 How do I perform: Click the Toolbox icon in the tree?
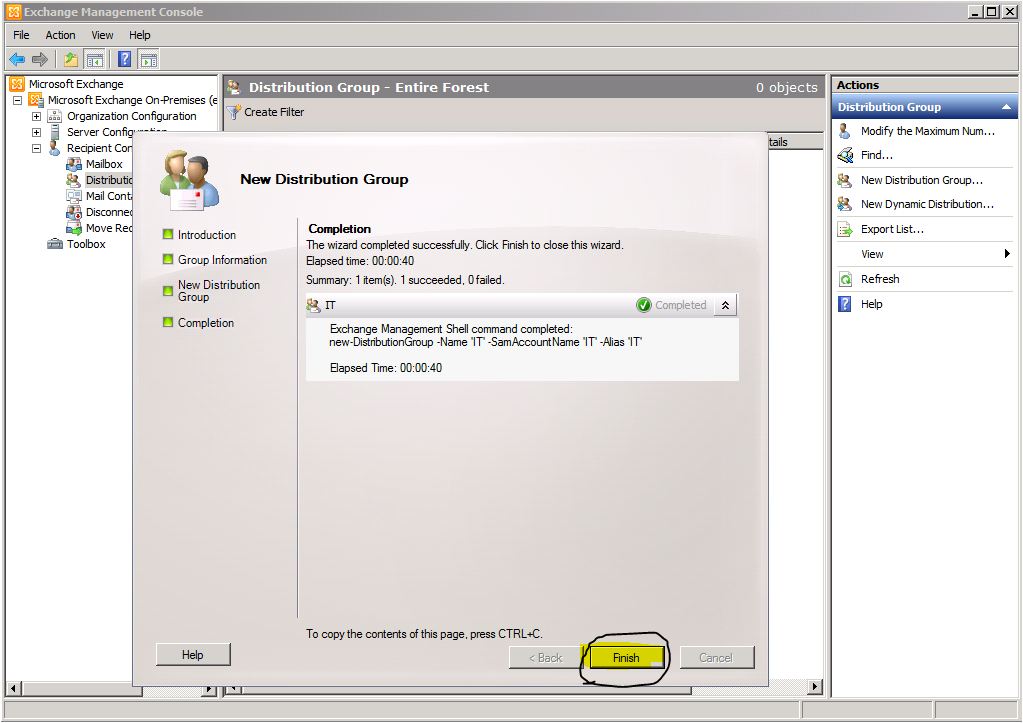(x=55, y=244)
